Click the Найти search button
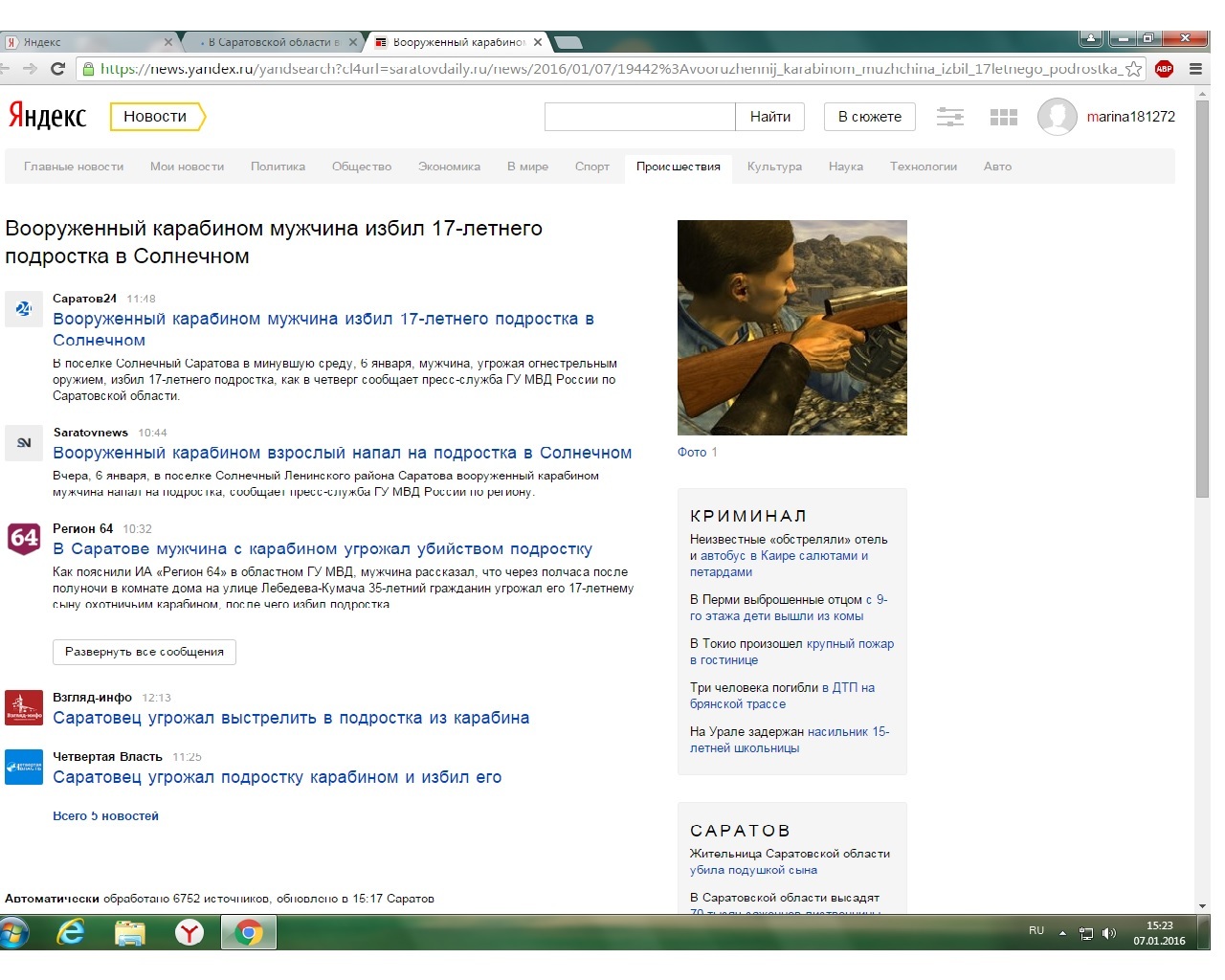The height and width of the screenshot is (980, 1225). coord(770,117)
